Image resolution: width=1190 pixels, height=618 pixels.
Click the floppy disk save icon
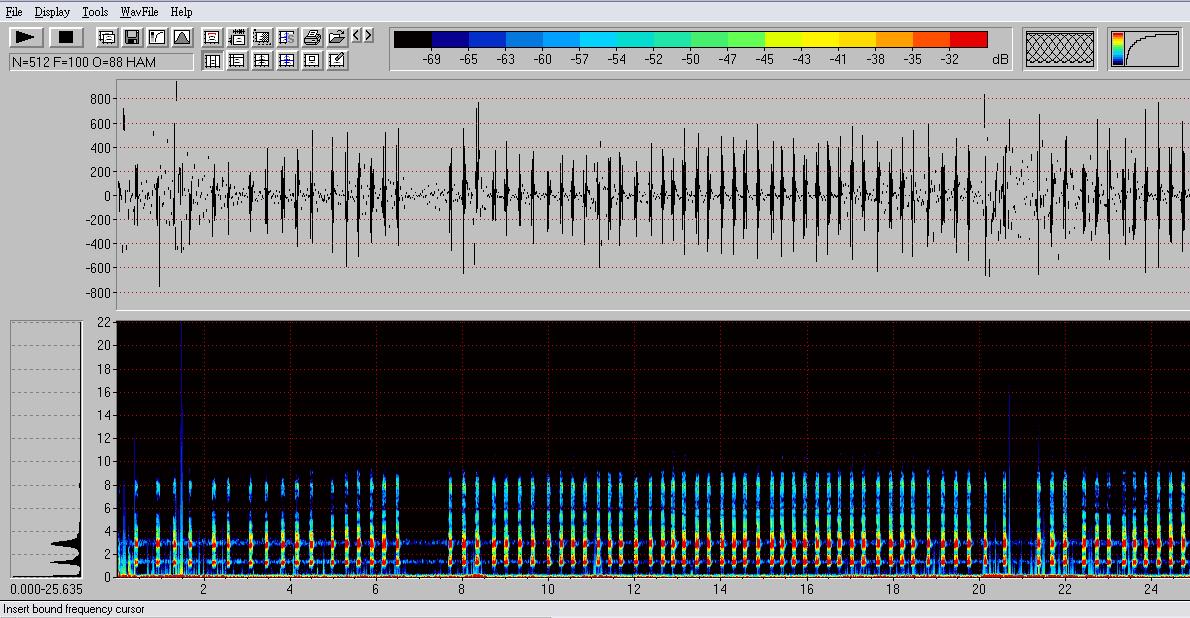[131, 37]
